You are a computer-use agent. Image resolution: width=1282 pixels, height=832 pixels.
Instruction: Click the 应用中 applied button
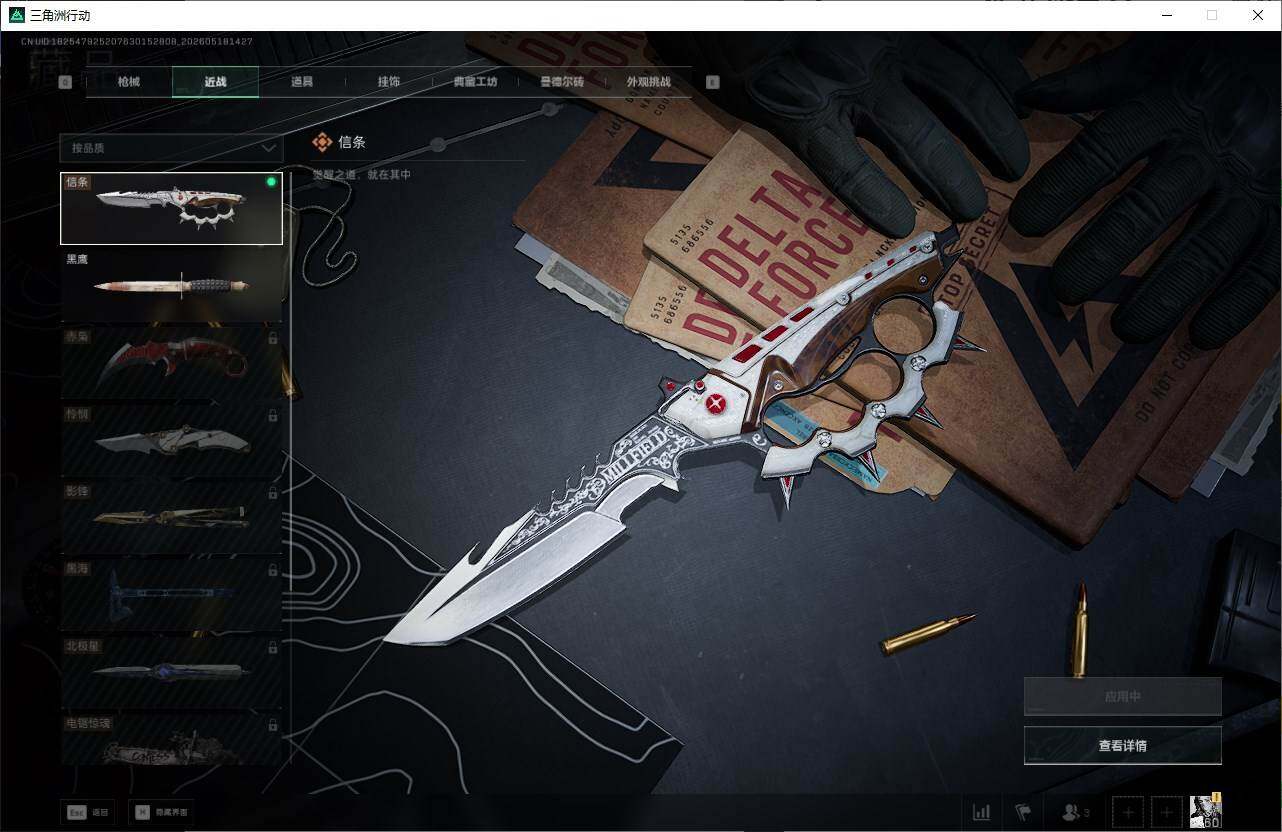pyautogui.click(x=1123, y=696)
